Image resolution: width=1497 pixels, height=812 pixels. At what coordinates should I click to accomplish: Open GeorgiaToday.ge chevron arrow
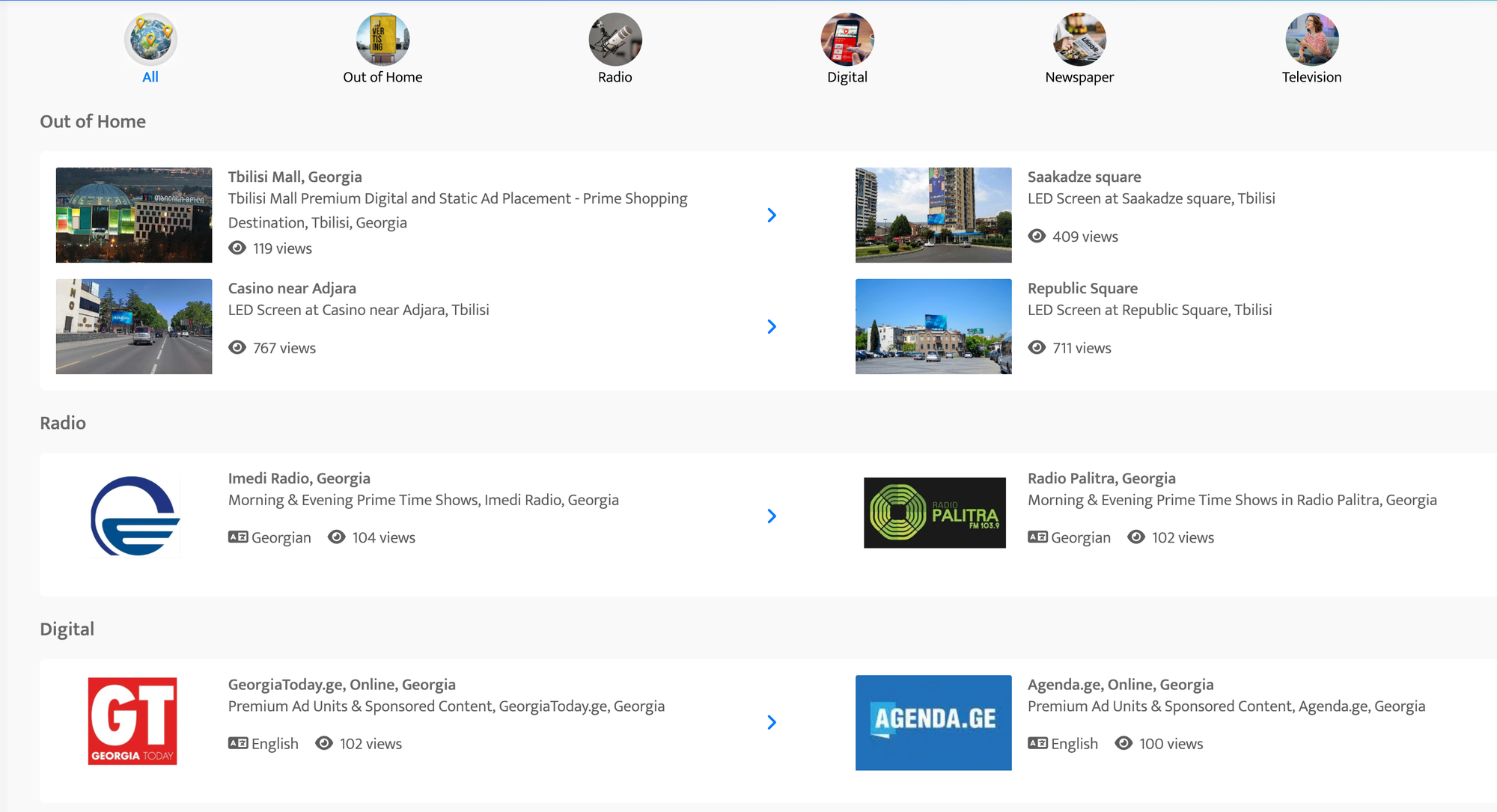(772, 723)
